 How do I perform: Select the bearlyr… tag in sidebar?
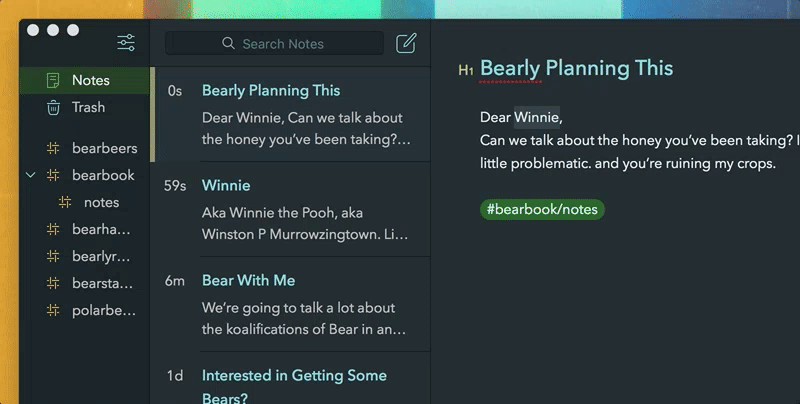[x=103, y=256]
